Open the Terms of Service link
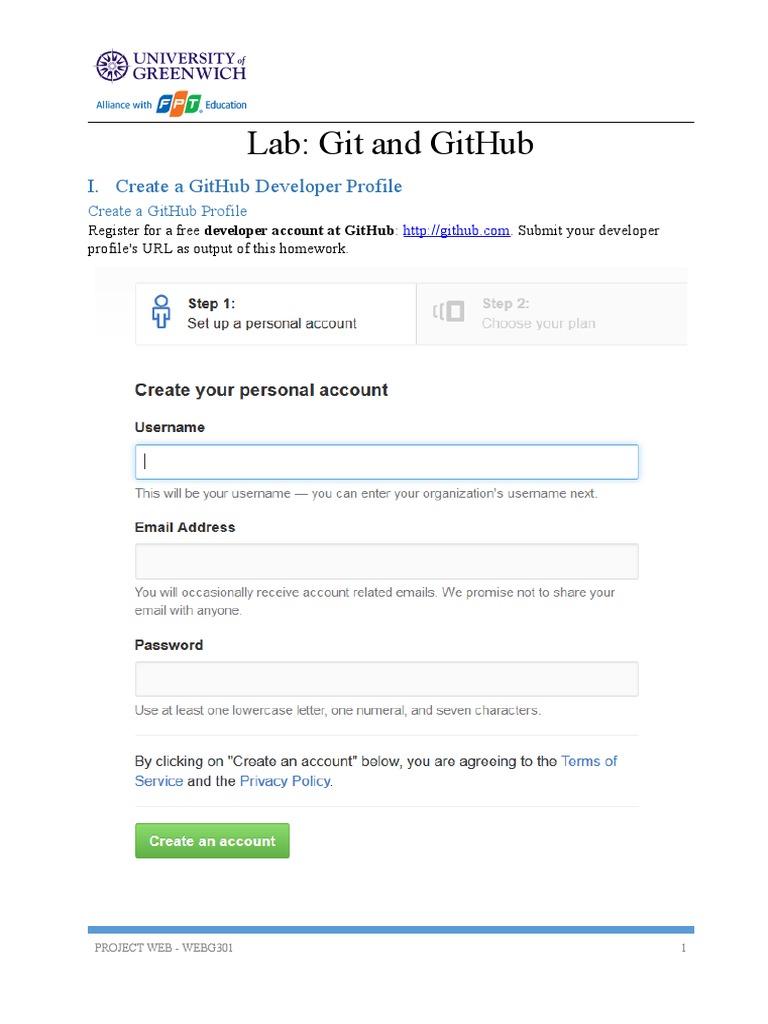 point(588,761)
